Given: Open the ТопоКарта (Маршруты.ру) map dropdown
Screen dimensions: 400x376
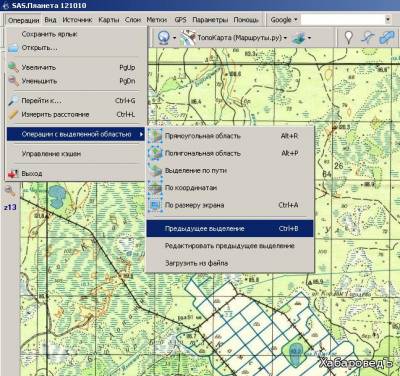Looking at the screenshot, I should point(242,38).
